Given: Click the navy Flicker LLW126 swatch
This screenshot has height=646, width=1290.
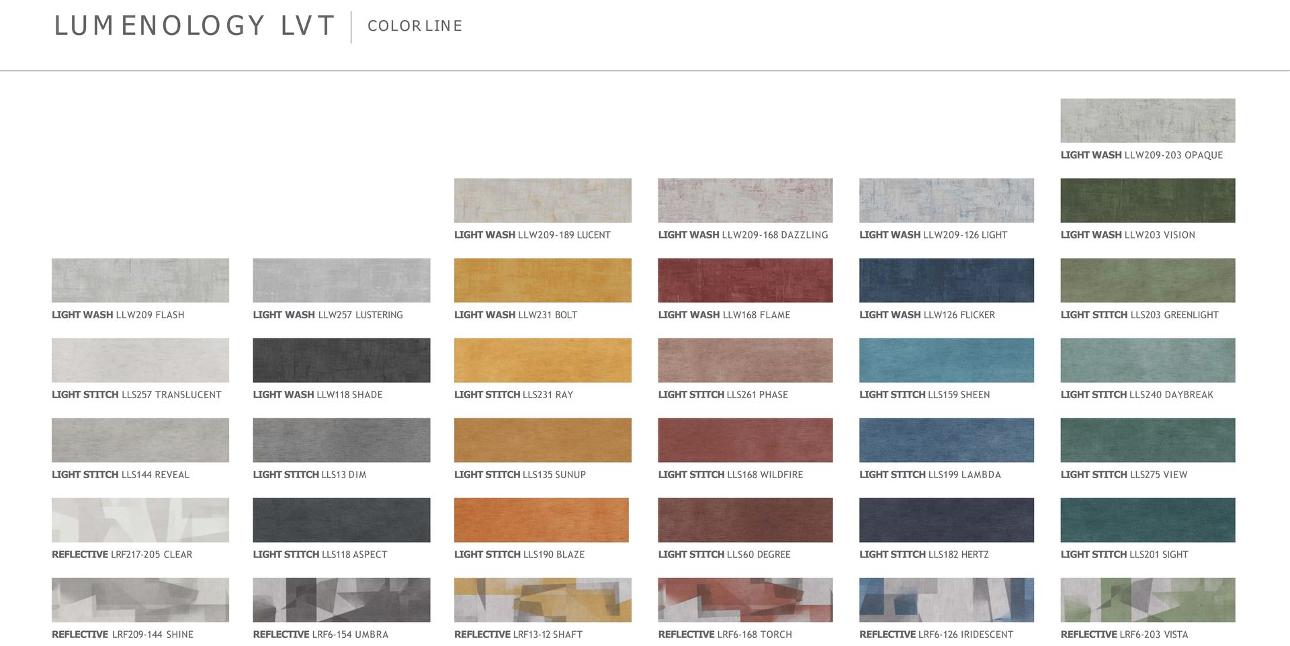Looking at the screenshot, I should pos(946,280).
